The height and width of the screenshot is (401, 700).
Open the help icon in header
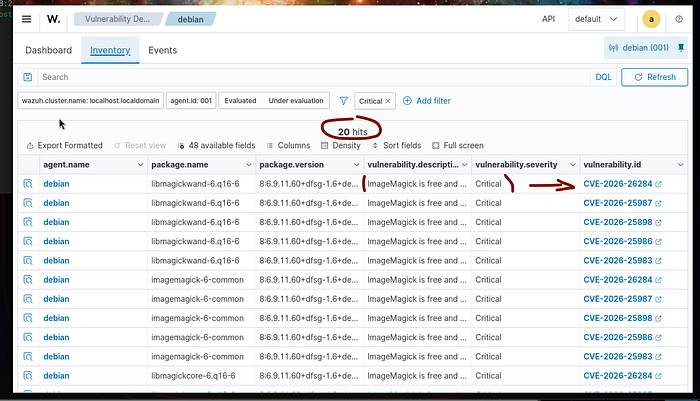(x=679, y=19)
